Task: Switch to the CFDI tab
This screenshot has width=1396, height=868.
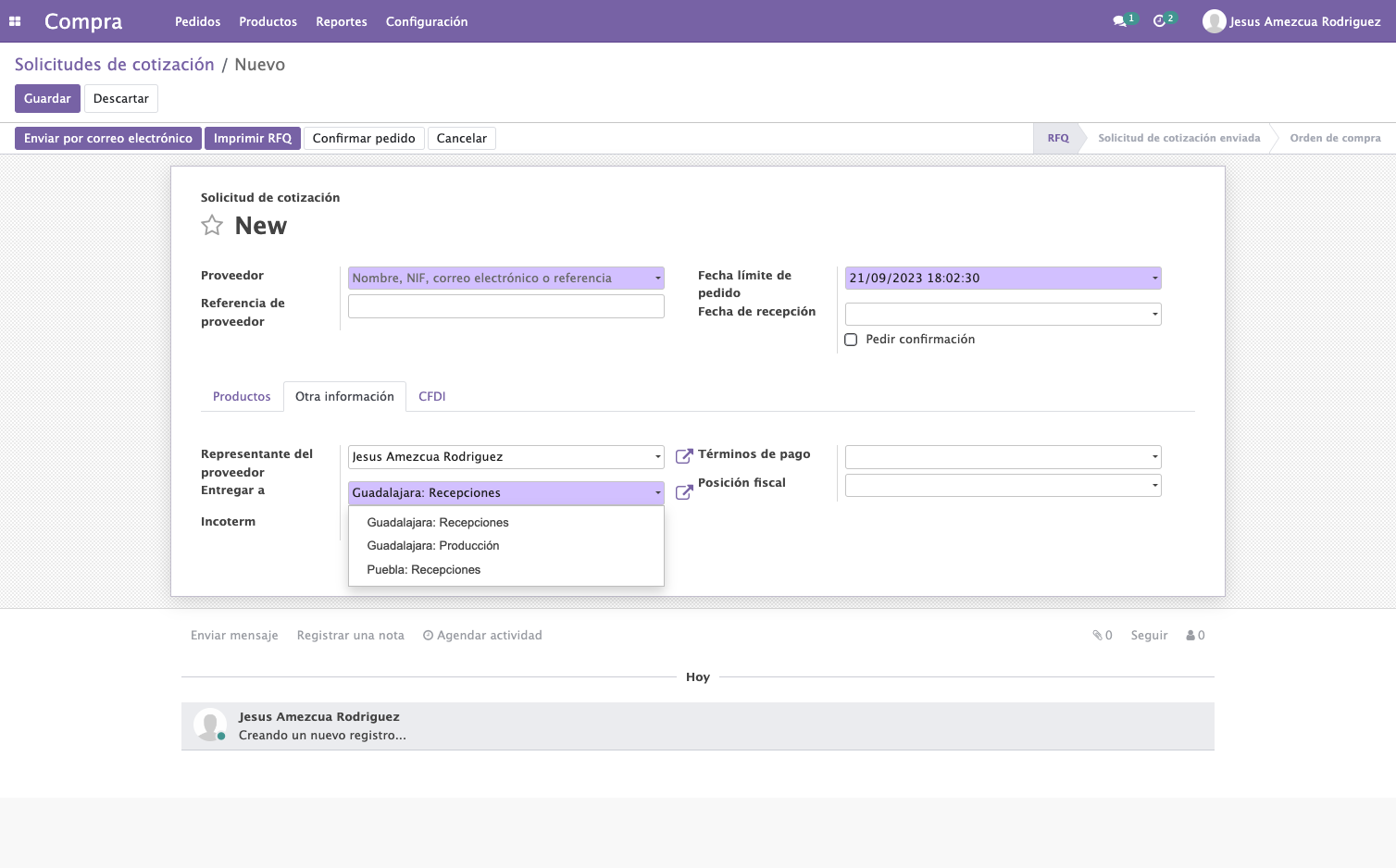Action: 432,396
